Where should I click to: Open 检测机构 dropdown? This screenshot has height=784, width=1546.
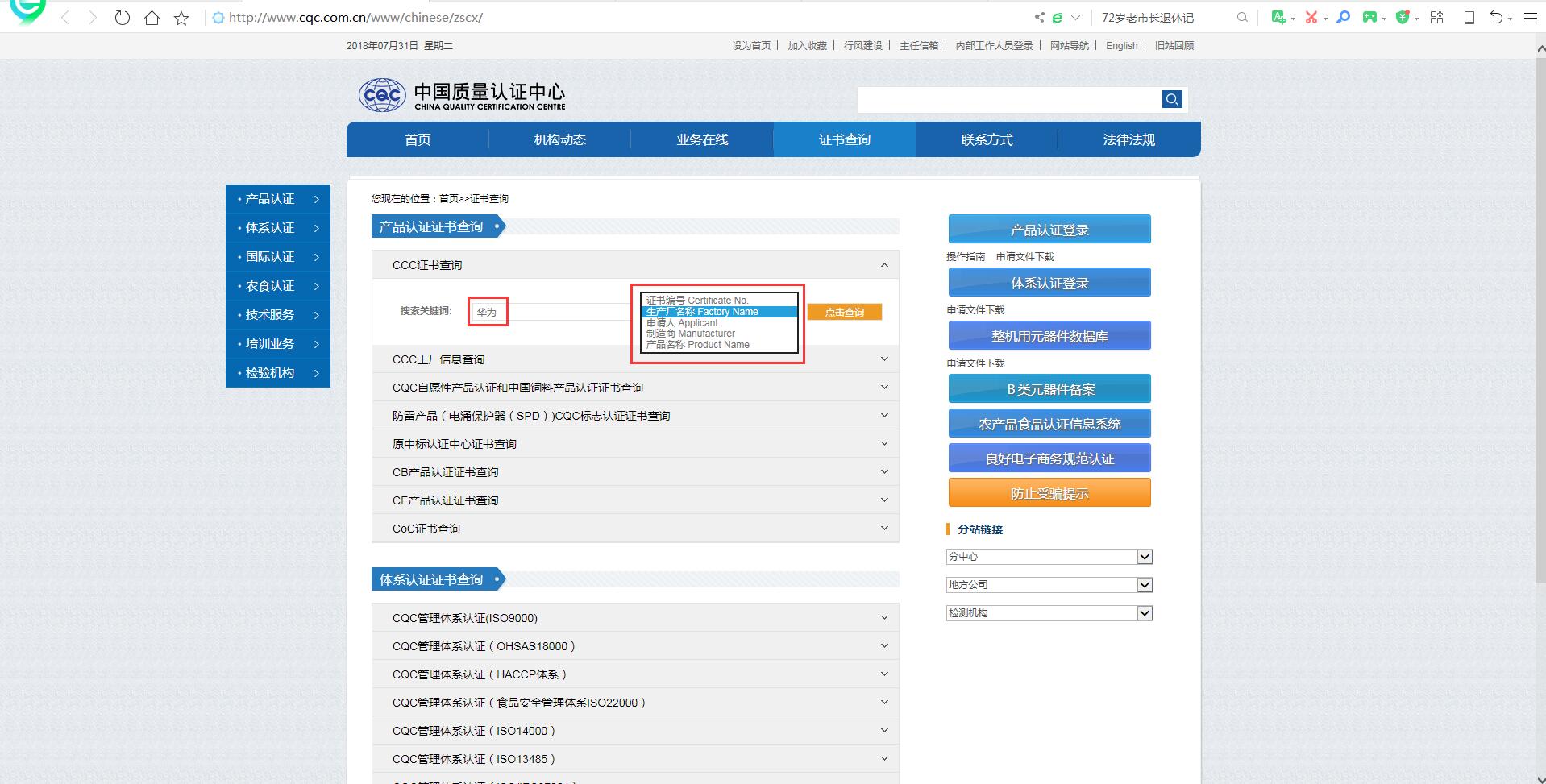[x=1049, y=613]
